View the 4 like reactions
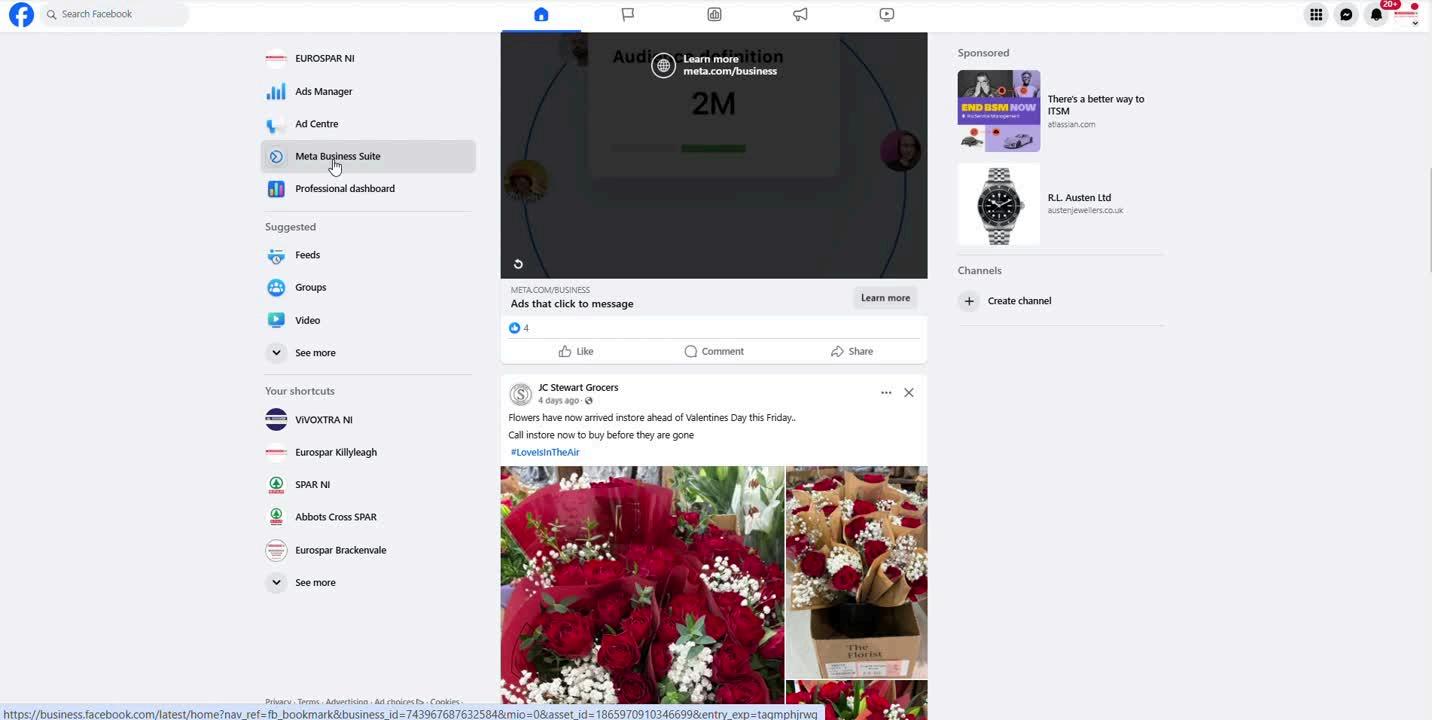 pos(519,328)
